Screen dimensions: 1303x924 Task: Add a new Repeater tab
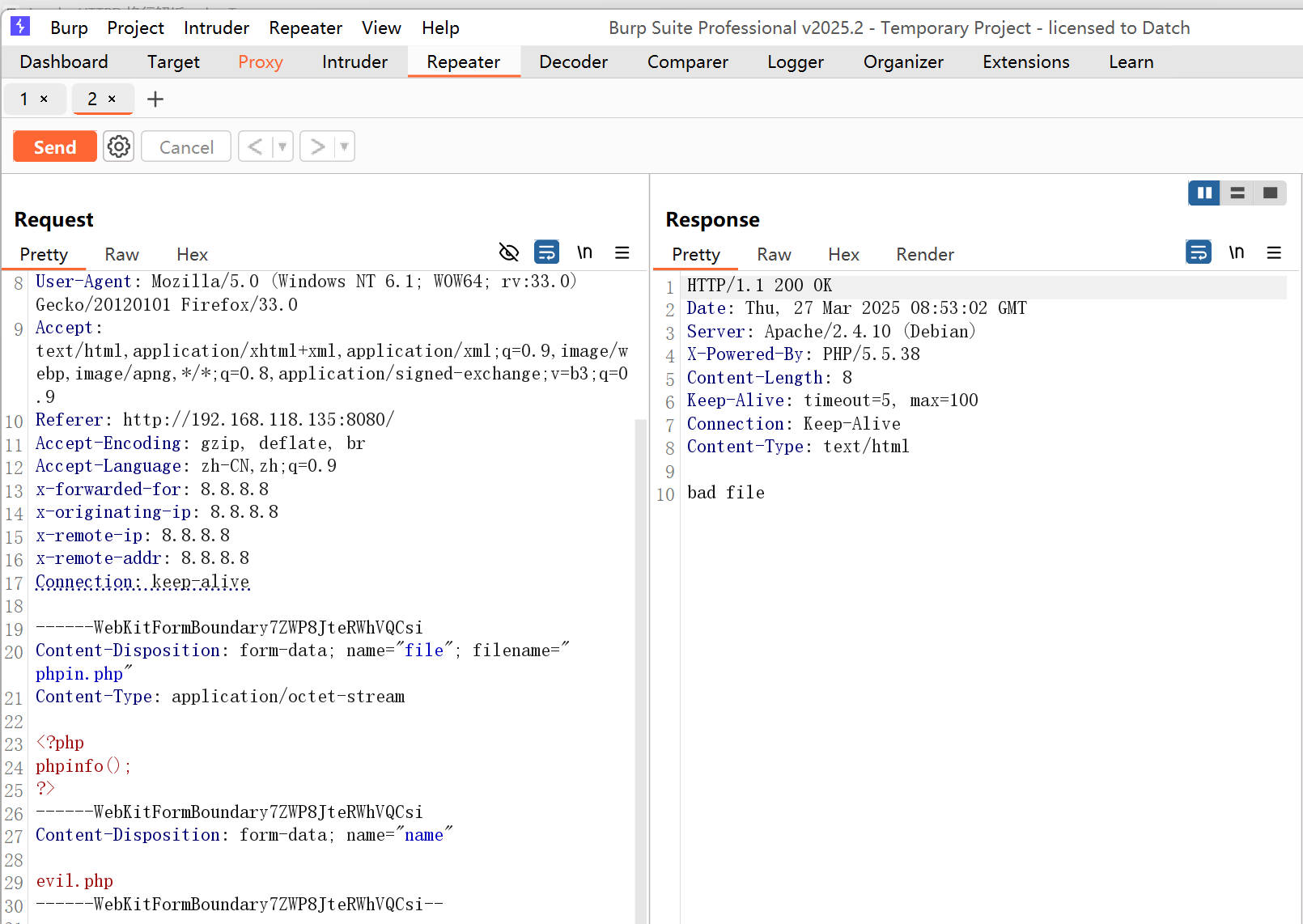pyautogui.click(x=155, y=99)
